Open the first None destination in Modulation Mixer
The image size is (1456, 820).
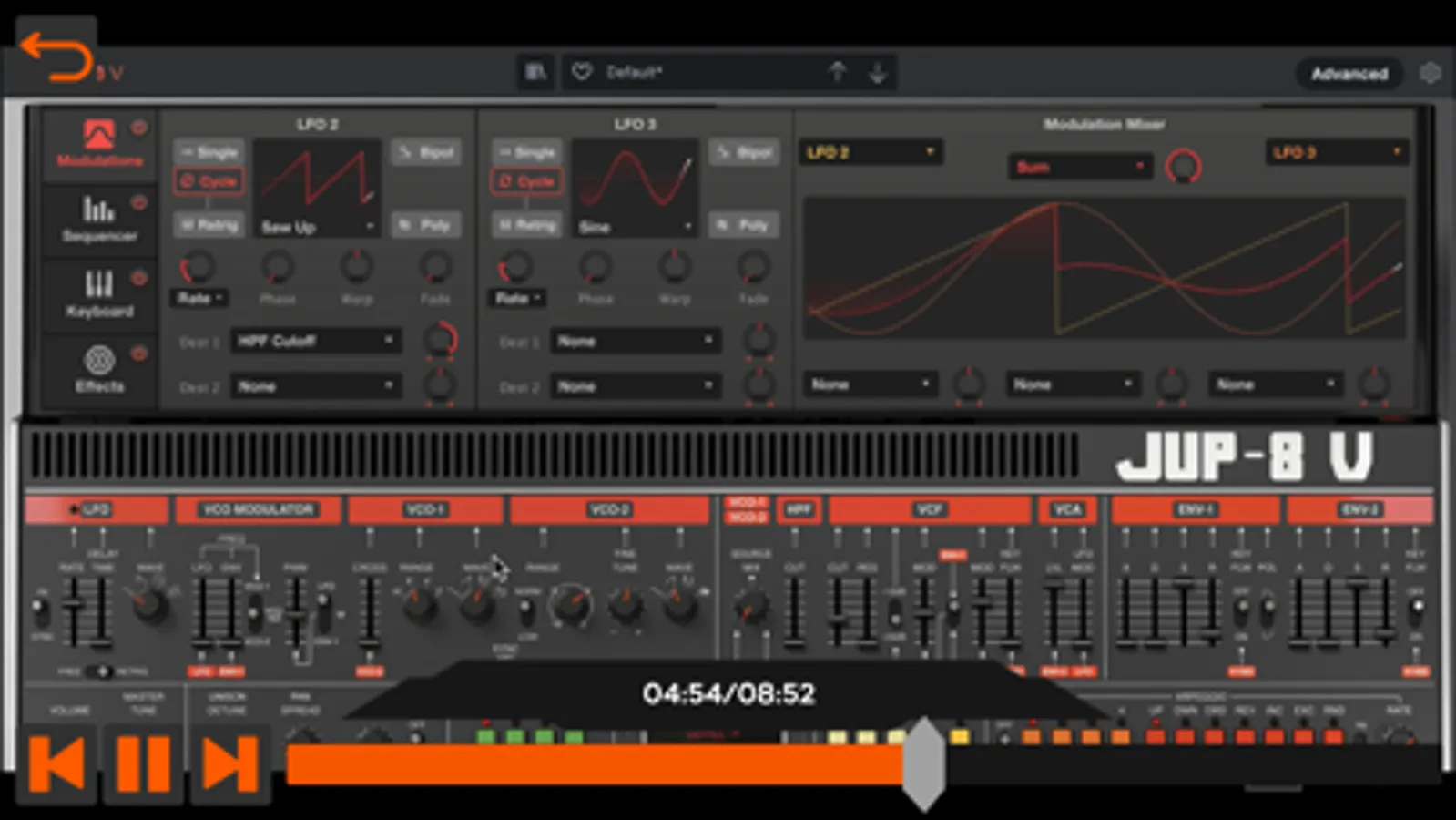[870, 384]
